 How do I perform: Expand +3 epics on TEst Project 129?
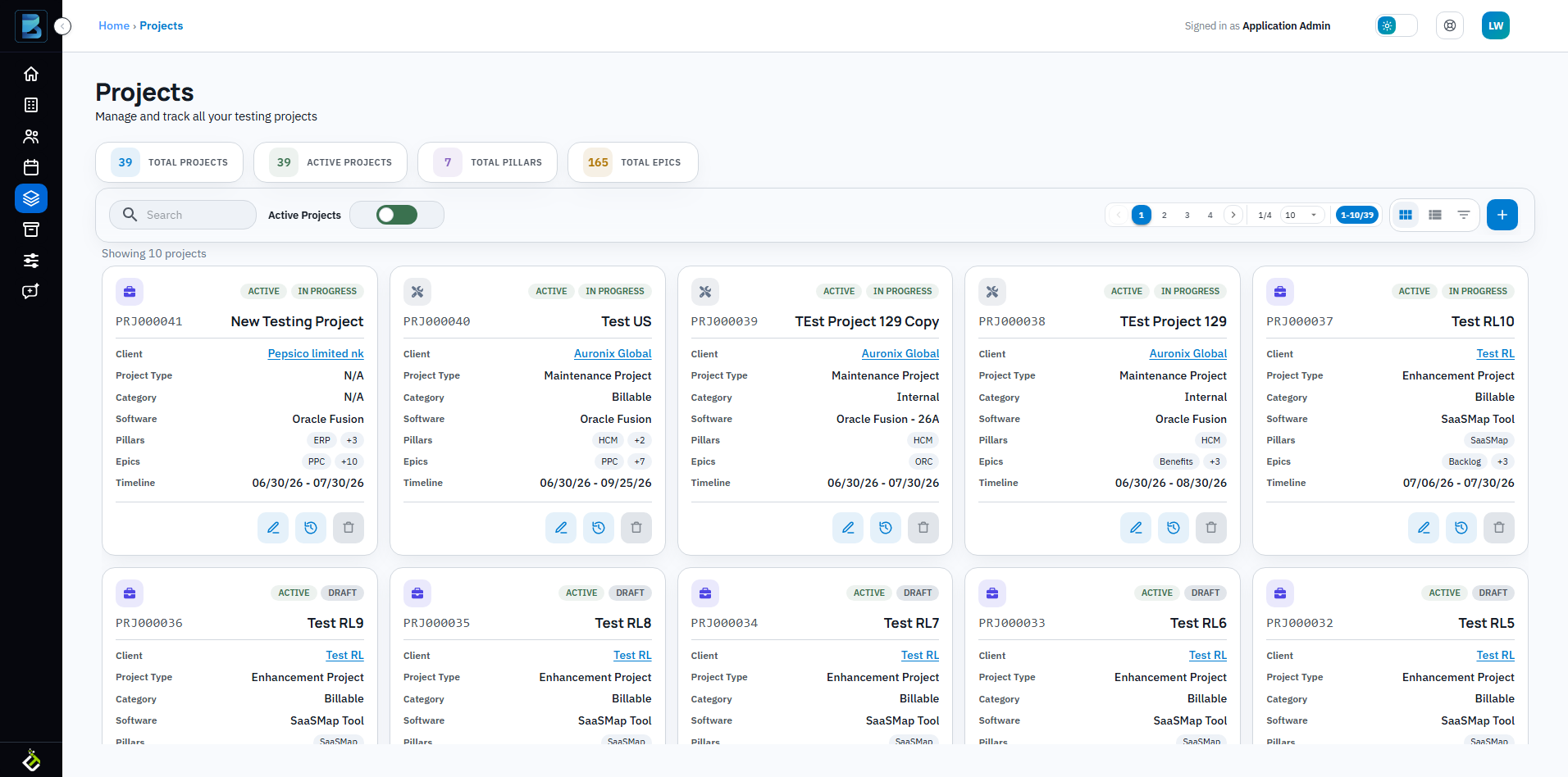(1215, 461)
